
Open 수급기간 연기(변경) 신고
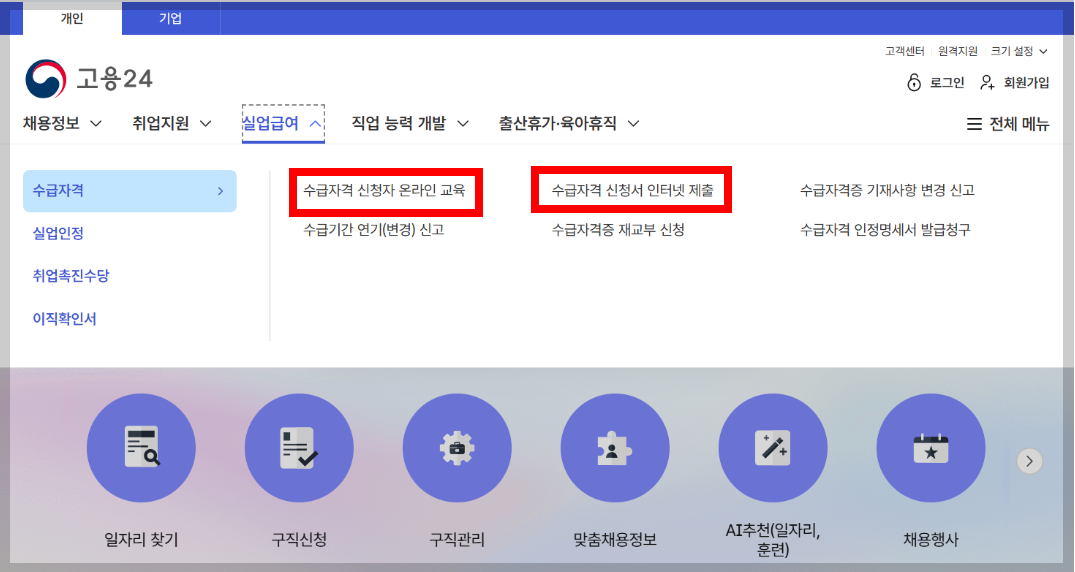tap(374, 230)
